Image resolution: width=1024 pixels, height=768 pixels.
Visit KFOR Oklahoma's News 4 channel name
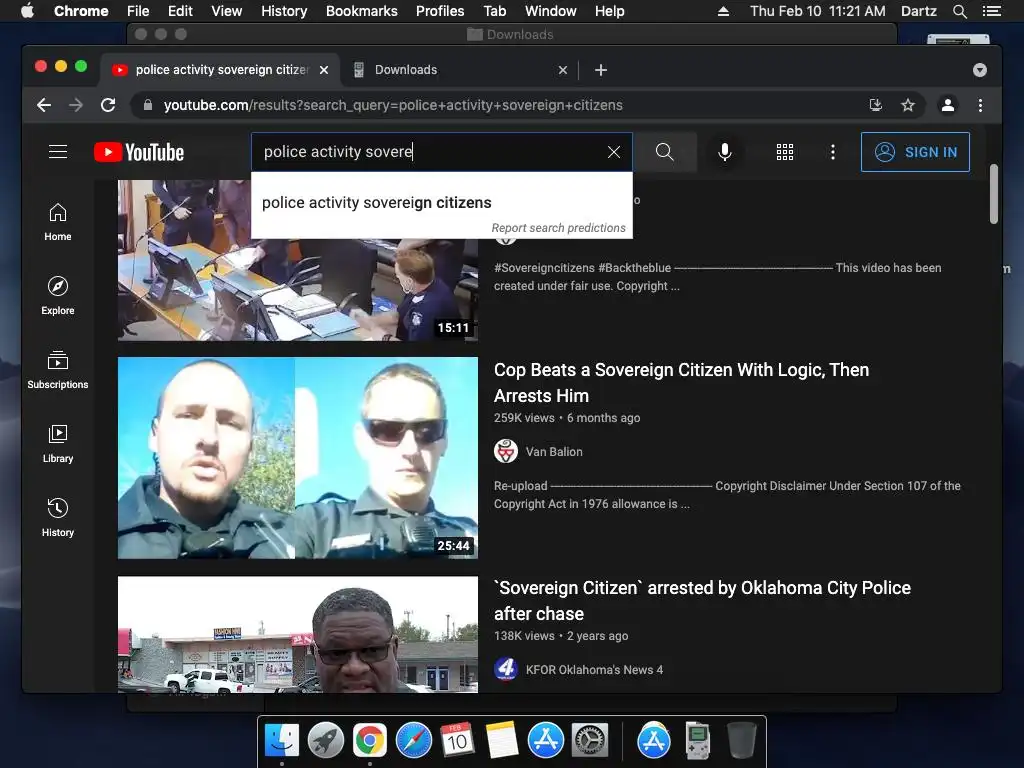click(594, 670)
